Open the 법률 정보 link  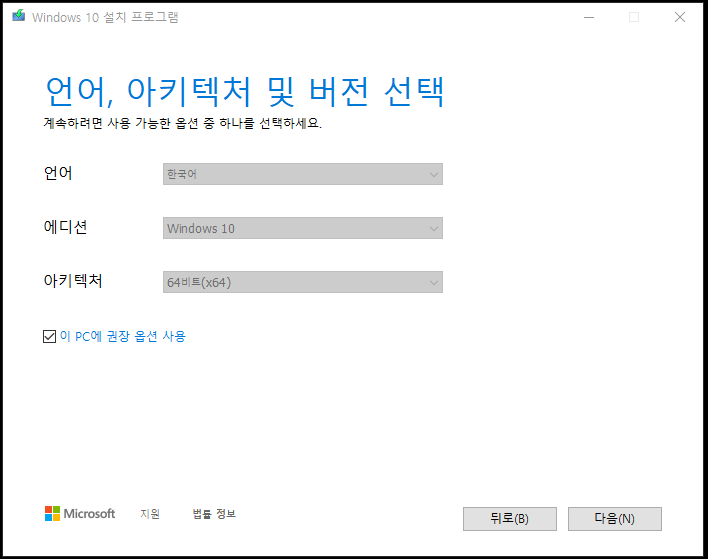(x=214, y=514)
